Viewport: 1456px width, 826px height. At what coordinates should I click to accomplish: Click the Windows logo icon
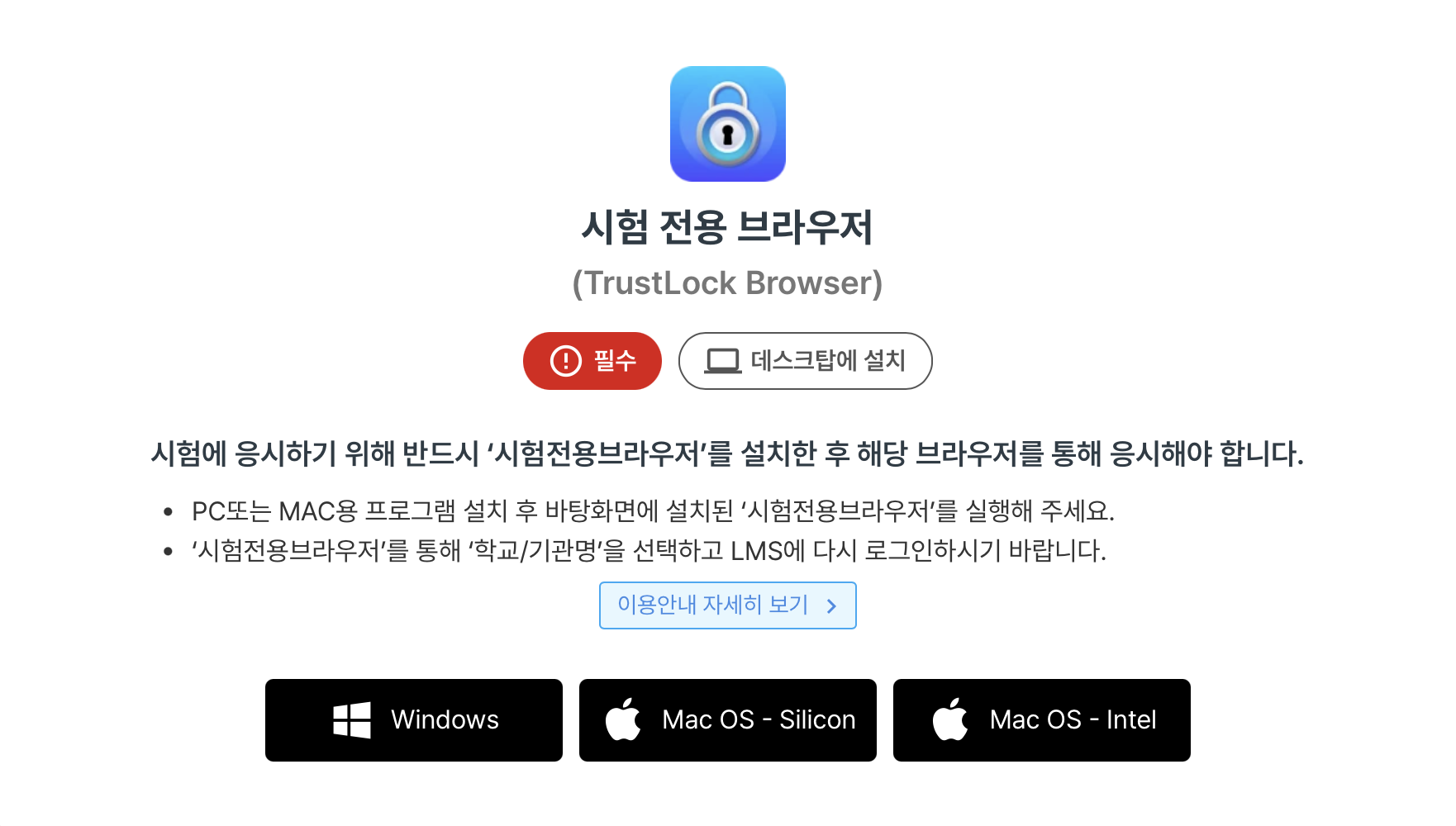tap(352, 720)
